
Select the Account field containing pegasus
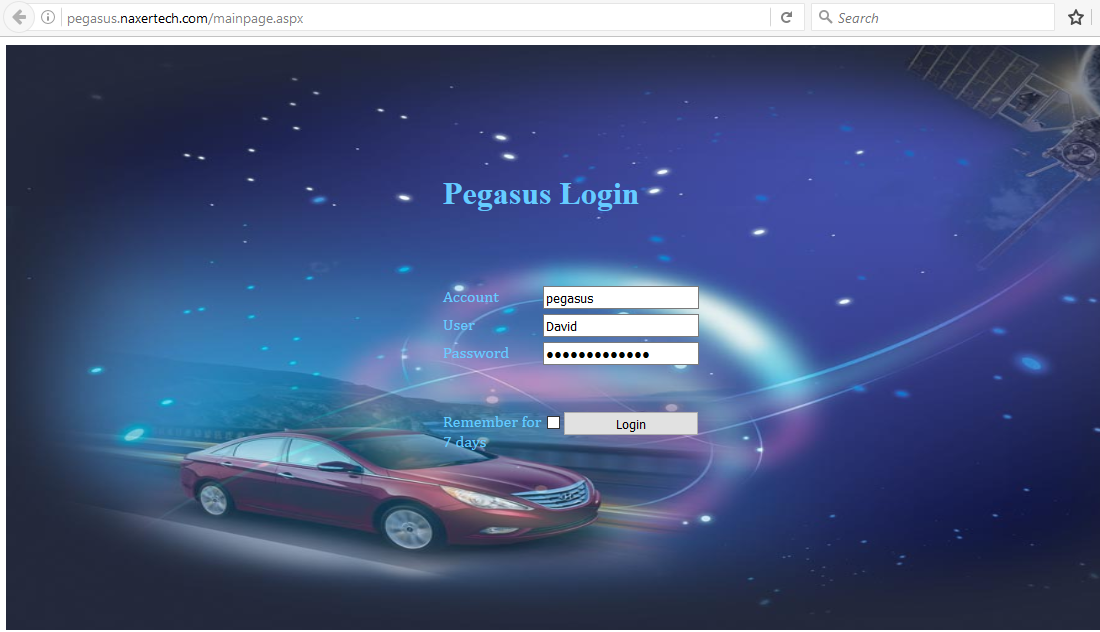click(x=621, y=298)
